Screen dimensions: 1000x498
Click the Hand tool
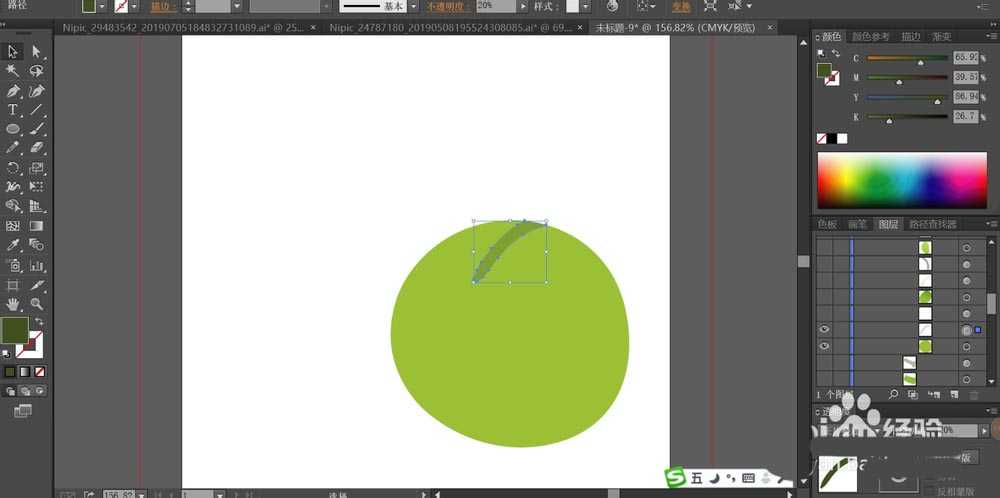click(x=13, y=303)
